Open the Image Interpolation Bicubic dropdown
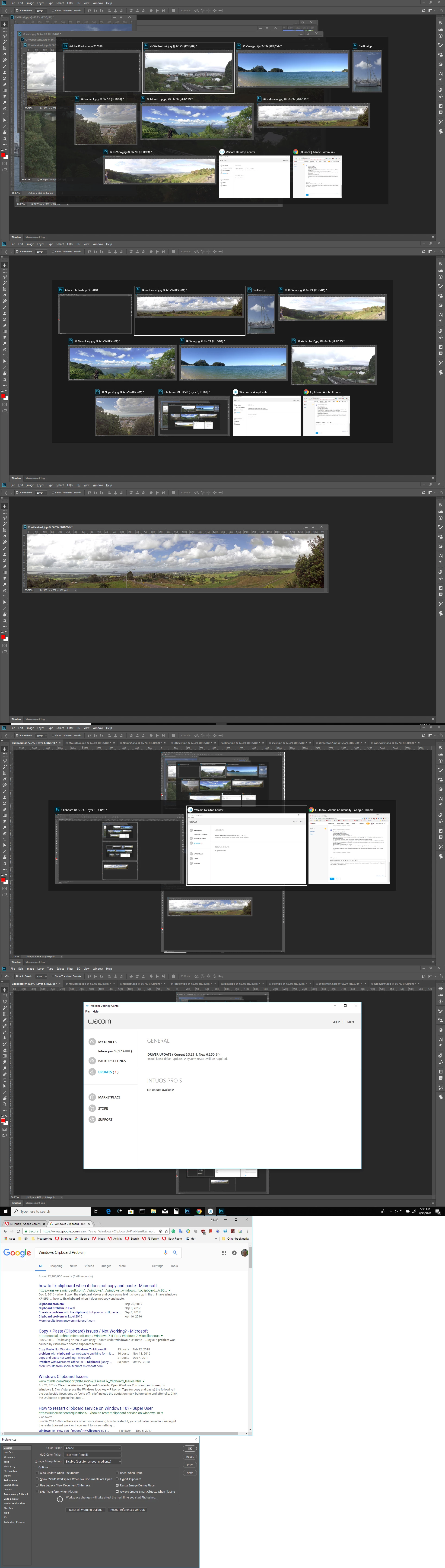Viewport: 445px width, 1568px height. (92, 1461)
